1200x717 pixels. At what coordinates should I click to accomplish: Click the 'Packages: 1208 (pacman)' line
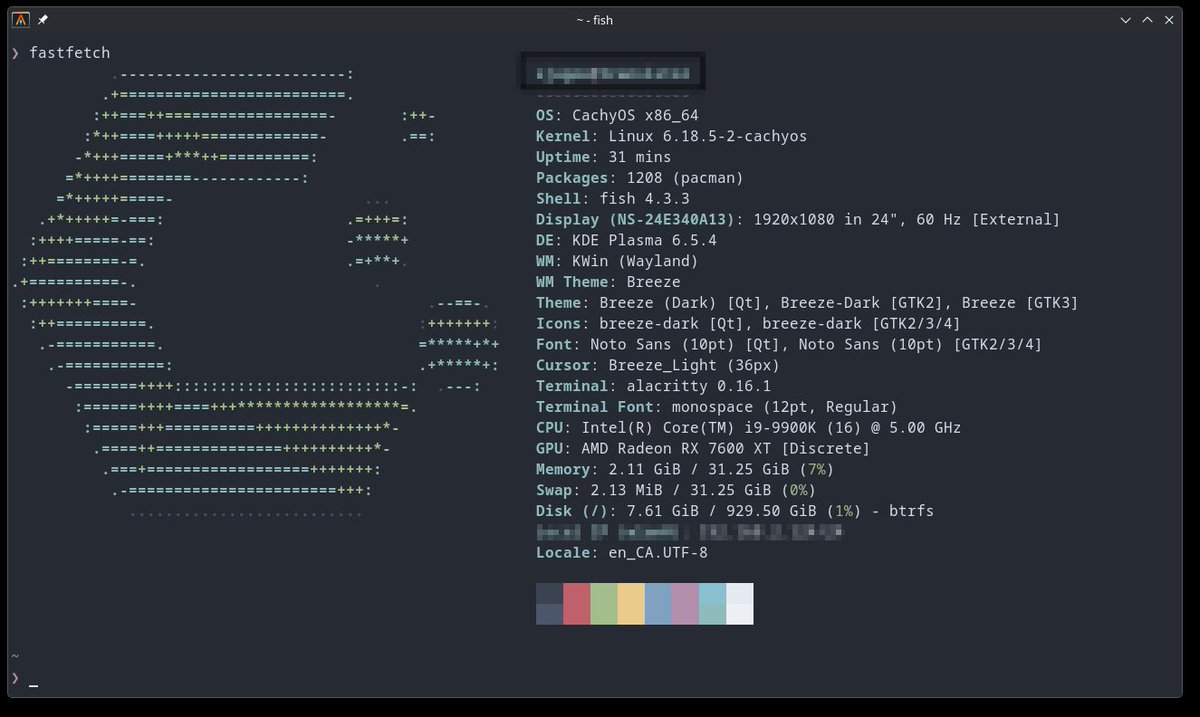tap(640, 178)
